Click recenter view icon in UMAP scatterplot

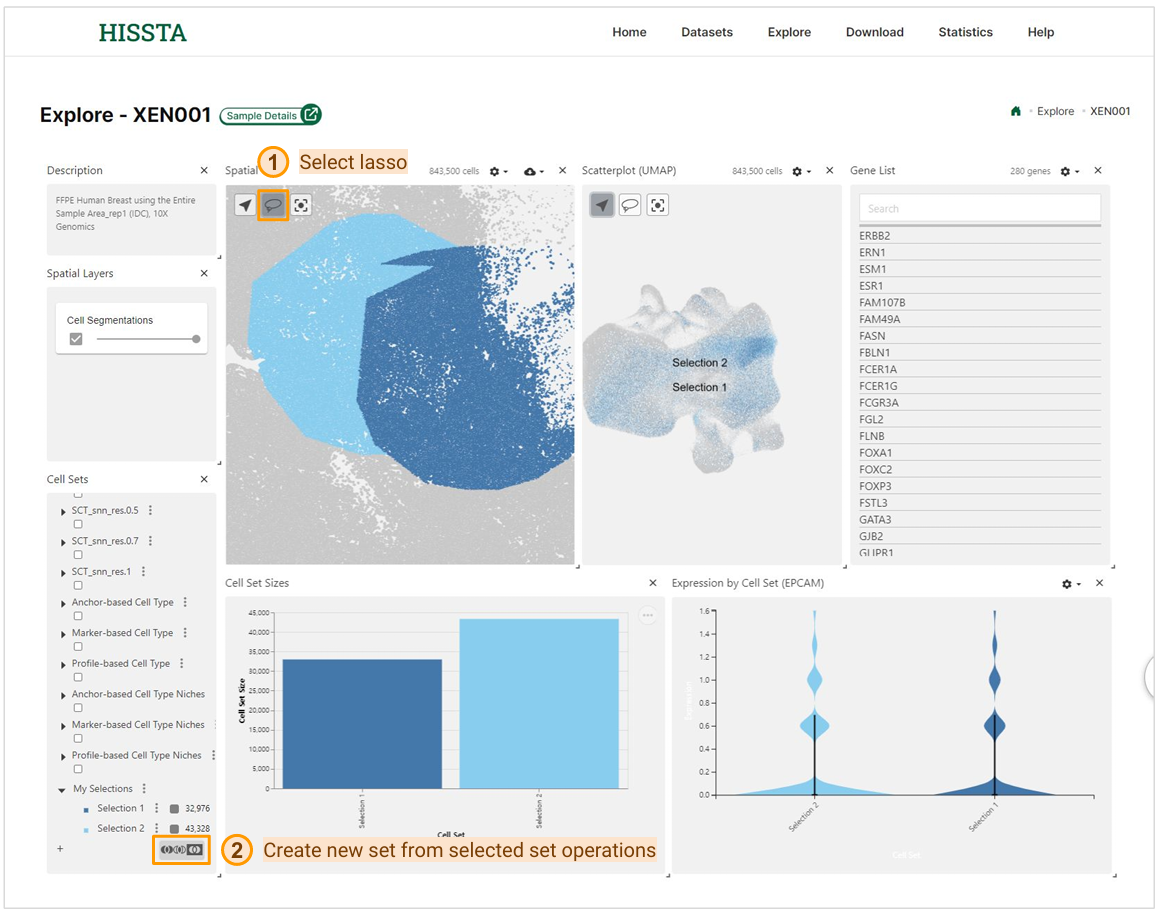657,205
